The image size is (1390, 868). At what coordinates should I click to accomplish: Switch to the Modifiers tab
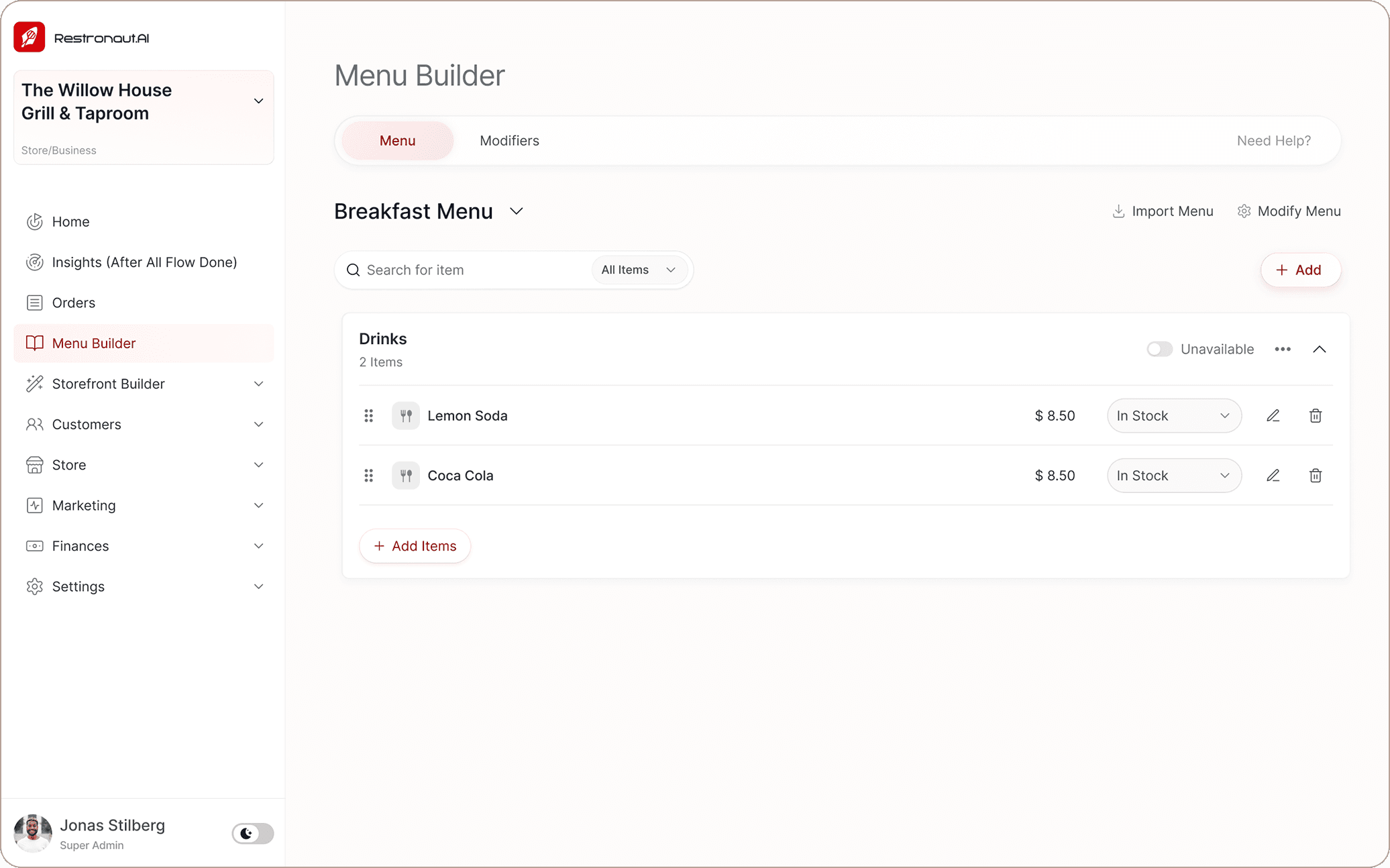(x=509, y=141)
